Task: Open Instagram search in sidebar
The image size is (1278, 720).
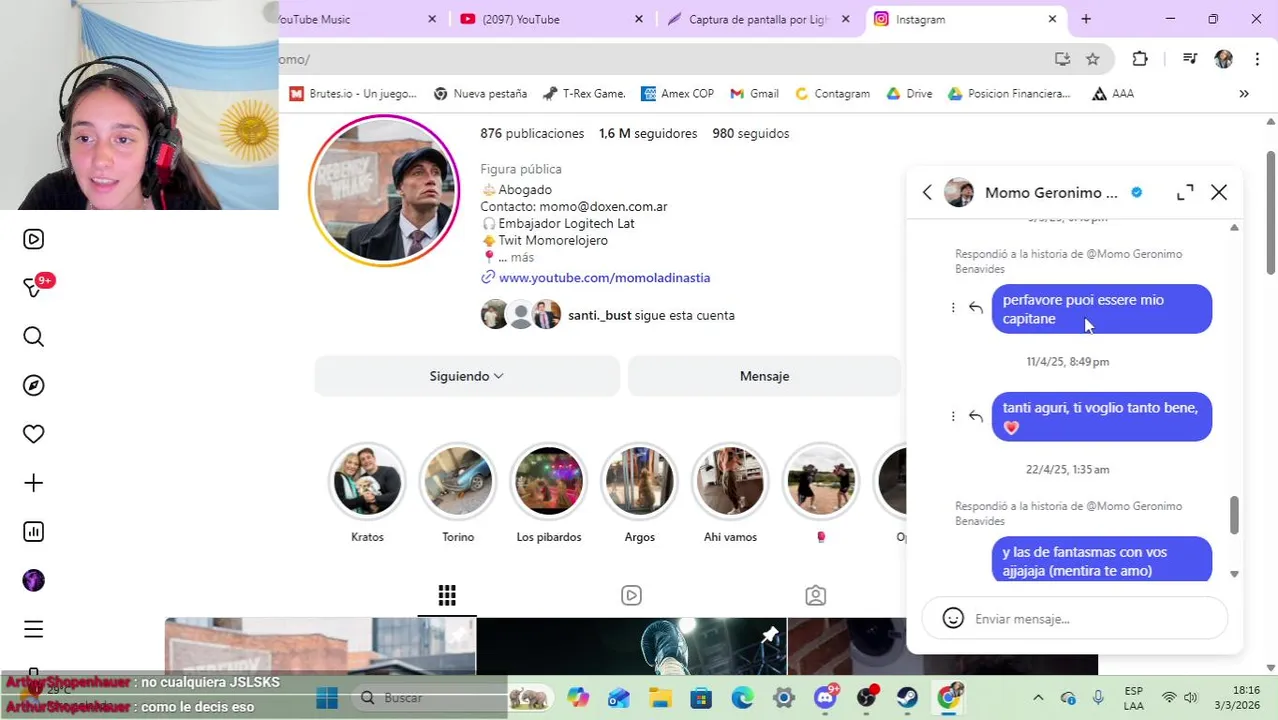Action: 33,337
